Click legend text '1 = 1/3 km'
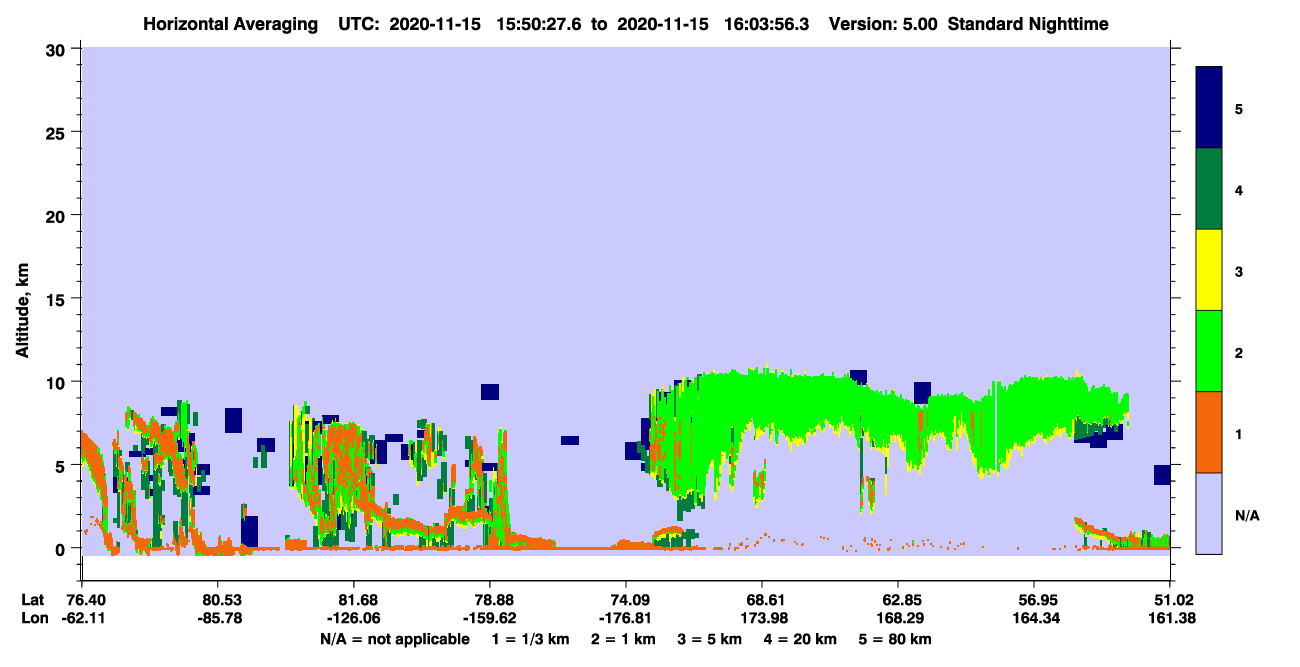1300x667 pixels. (529, 639)
